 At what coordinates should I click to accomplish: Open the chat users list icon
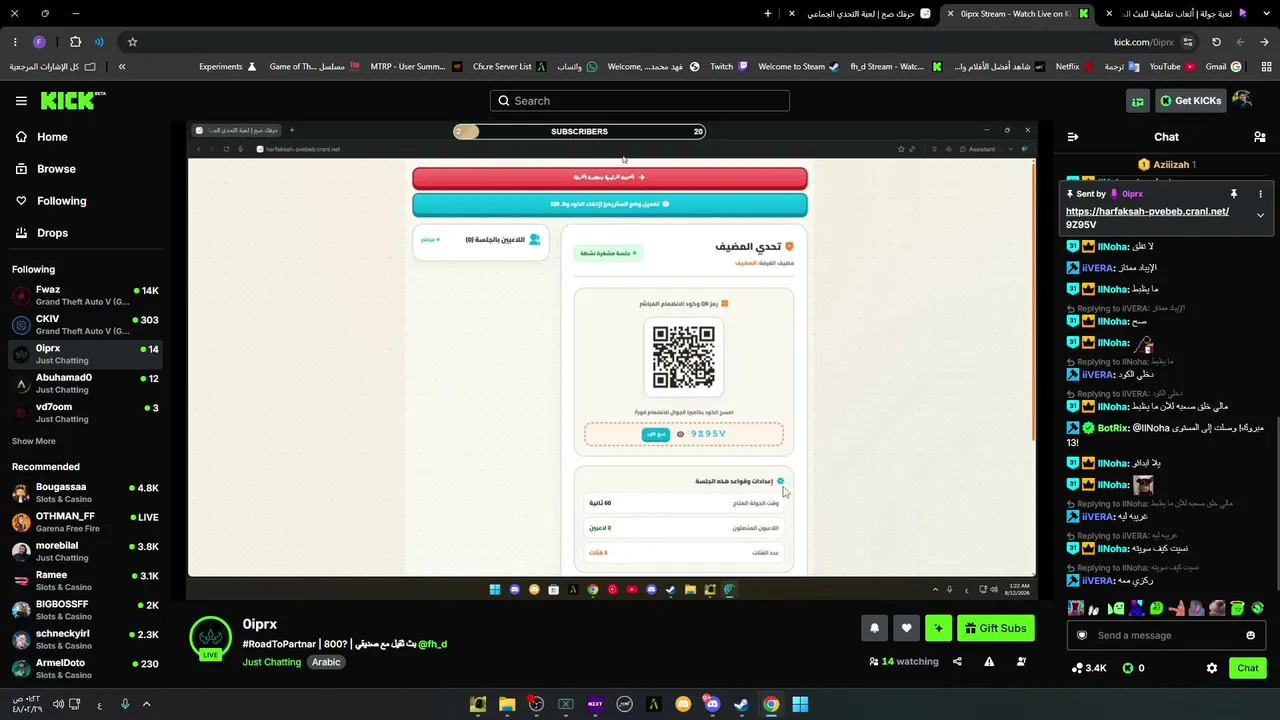(x=1259, y=137)
